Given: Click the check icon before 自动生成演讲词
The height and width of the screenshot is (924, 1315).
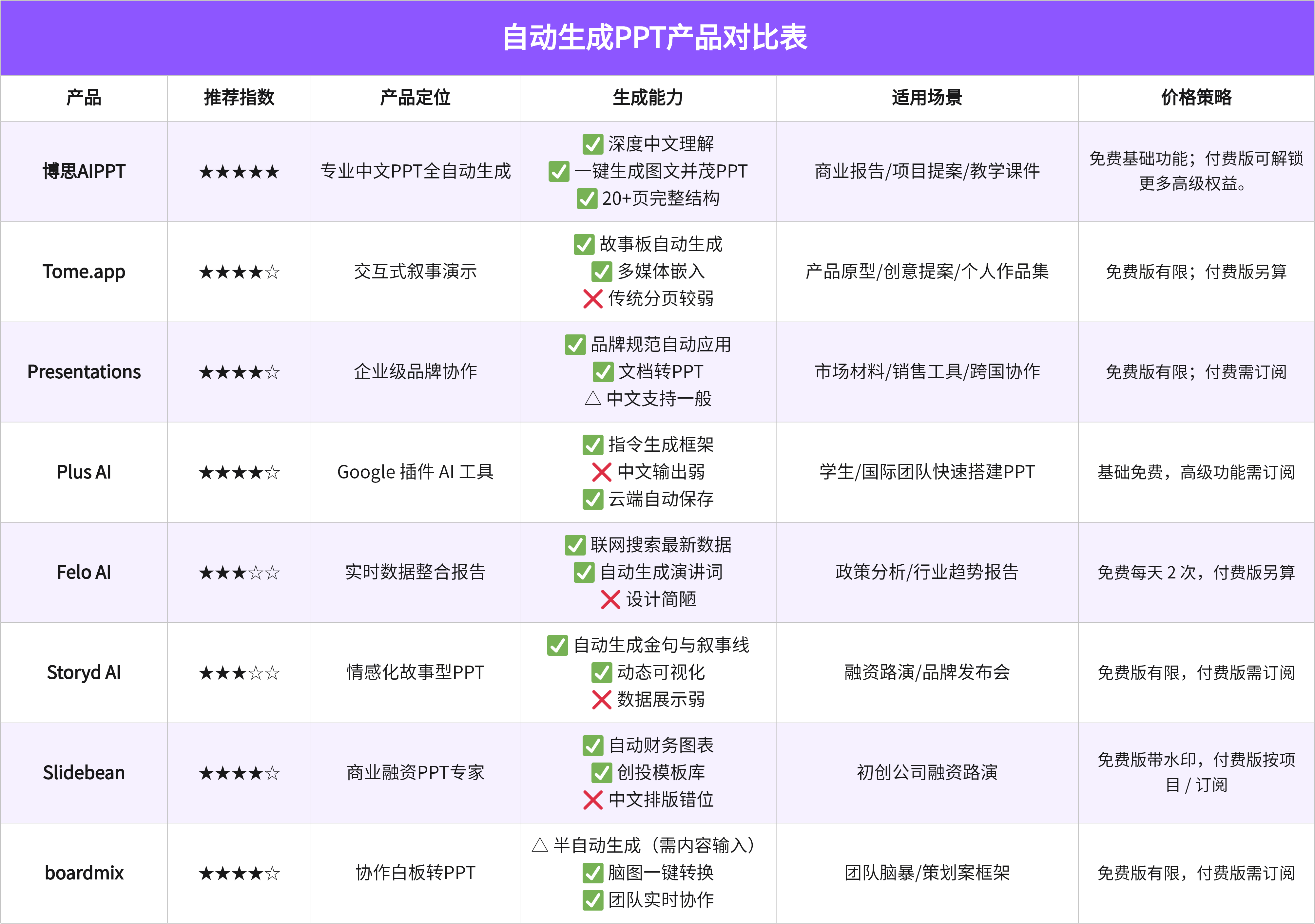Looking at the screenshot, I should [584, 572].
